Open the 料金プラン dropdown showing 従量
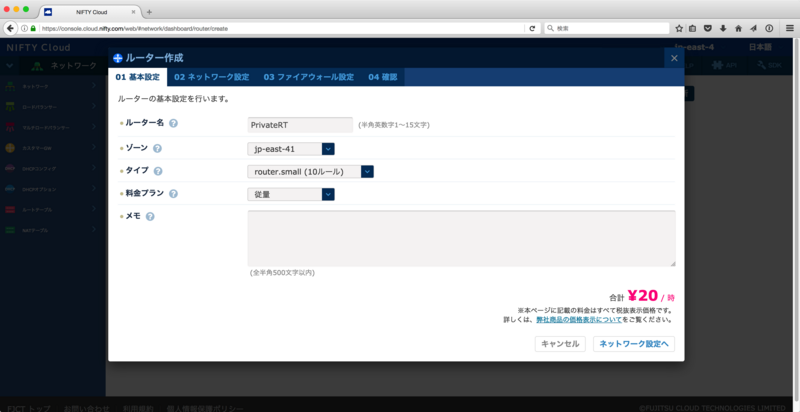The height and width of the screenshot is (412, 800). pyautogui.click(x=291, y=194)
